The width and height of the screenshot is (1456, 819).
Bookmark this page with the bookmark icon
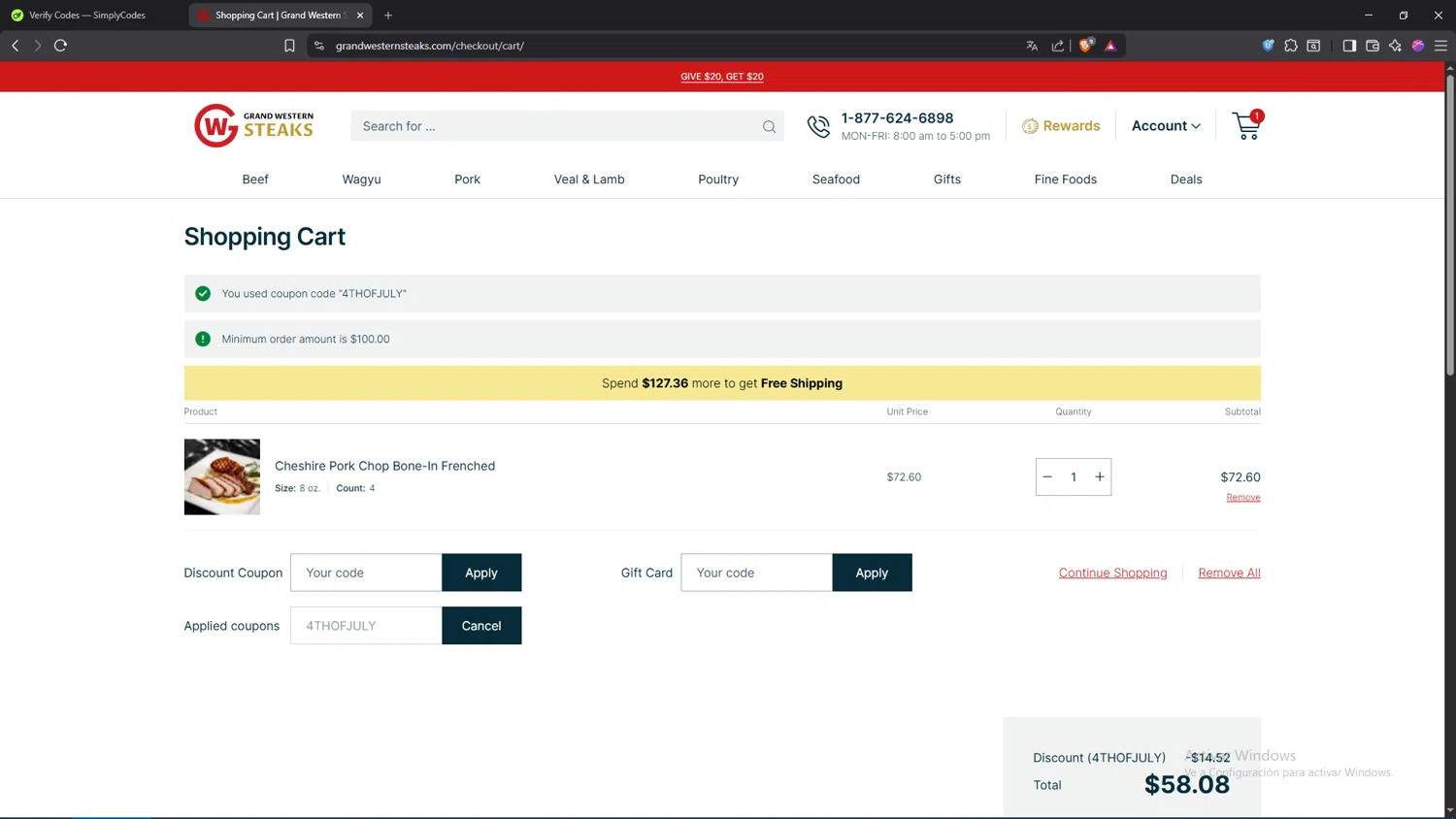pos(289,46)
